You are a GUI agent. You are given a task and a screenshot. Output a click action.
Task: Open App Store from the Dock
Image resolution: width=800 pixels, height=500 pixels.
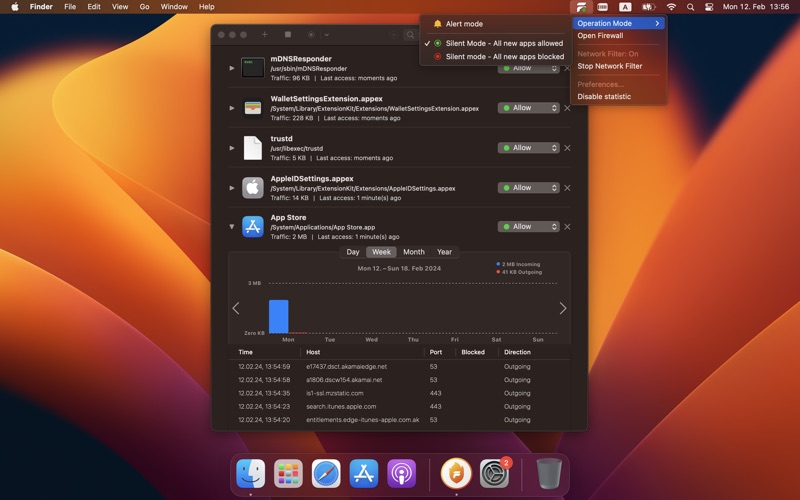(364, 473)
